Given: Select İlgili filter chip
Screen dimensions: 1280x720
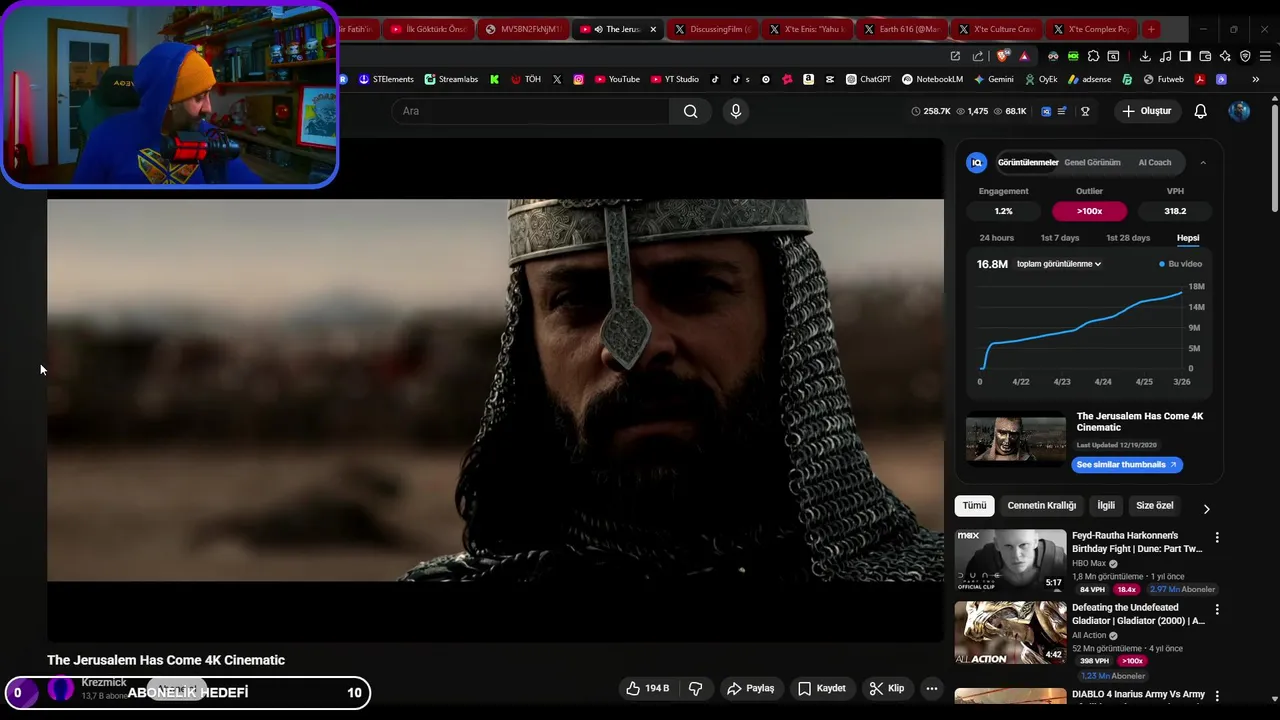Looking at the screenshot, I should [x=1106, y=506].
